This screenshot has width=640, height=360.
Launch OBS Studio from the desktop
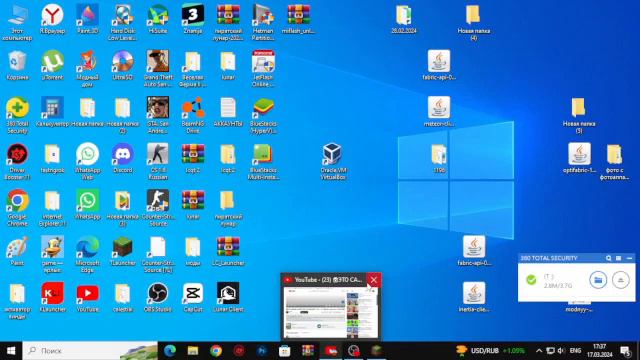point(158,299)
